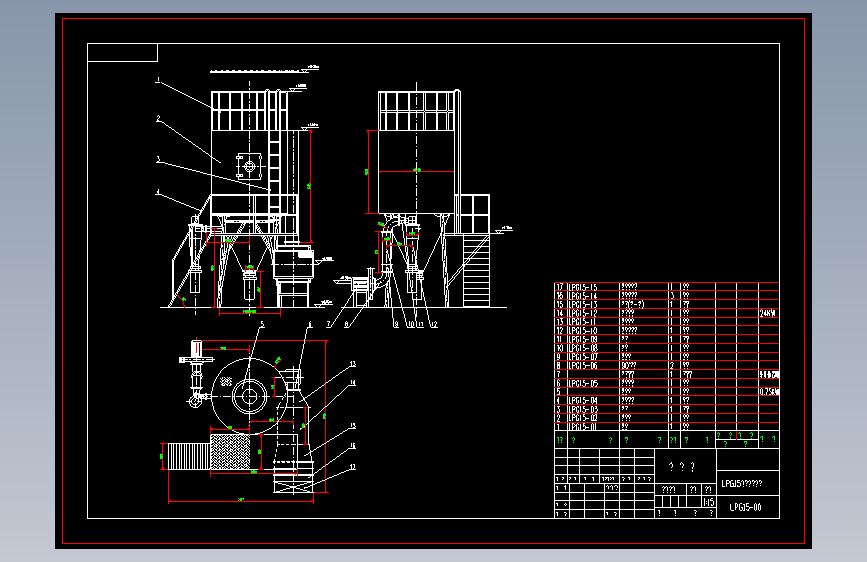
Task: Click the 0.75KW remark in row 5
Action: [x=769, y=392]
